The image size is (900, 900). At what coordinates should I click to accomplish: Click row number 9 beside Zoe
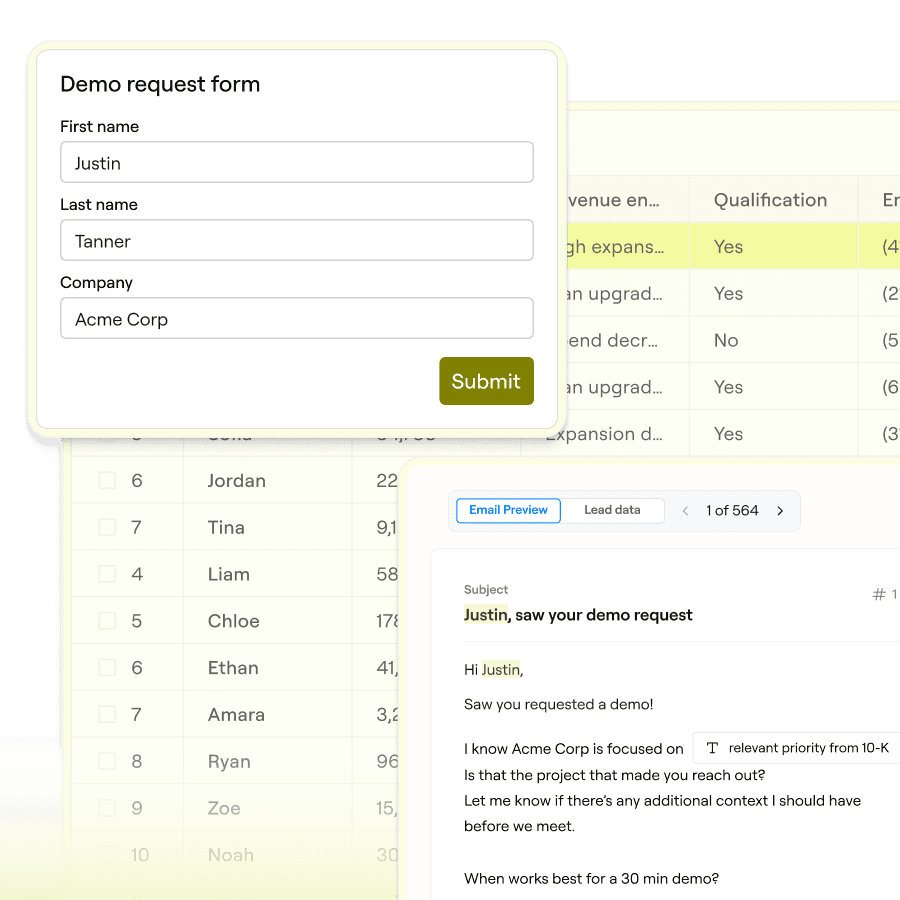pyautogui.click(x=137, y=808)
